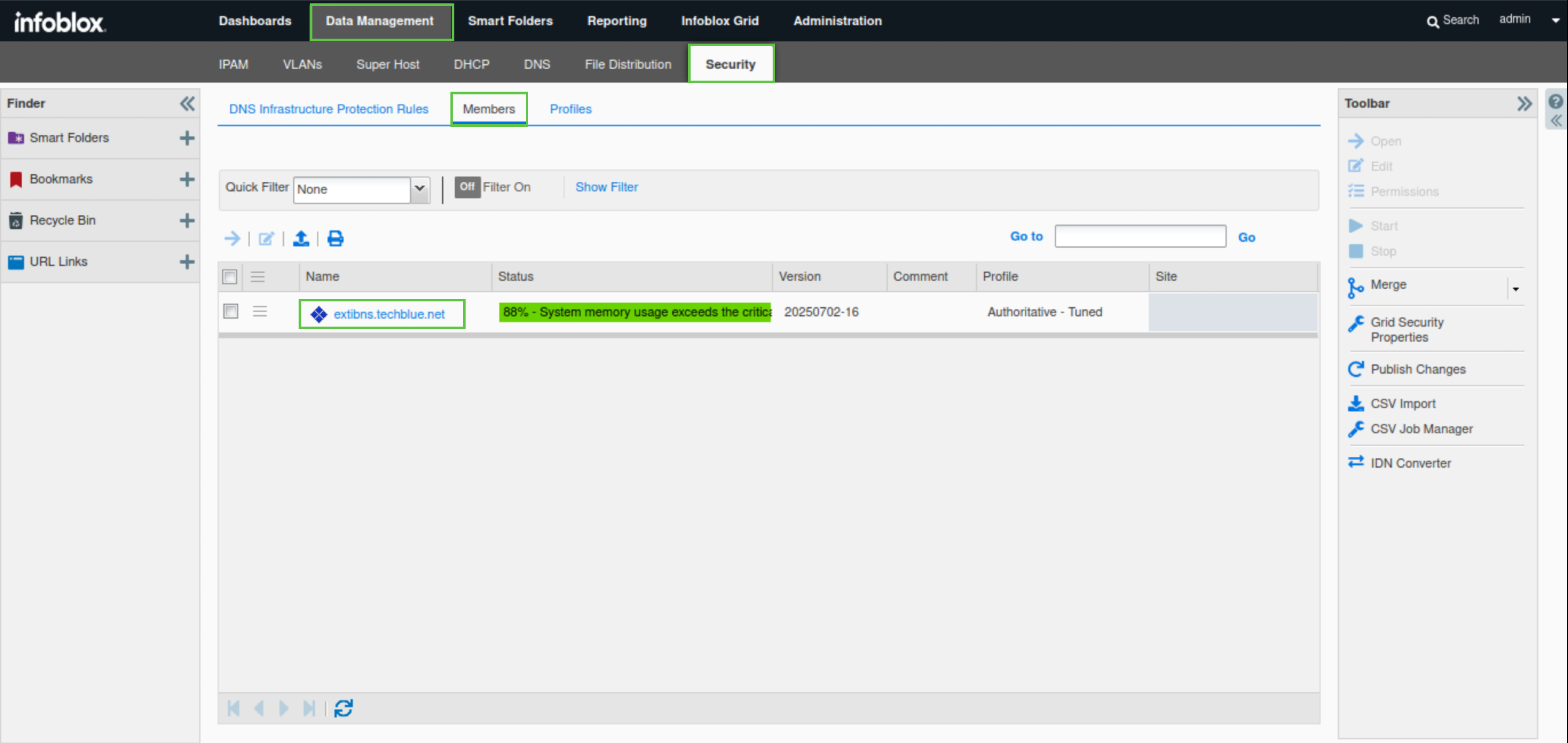Image resolution: width=1568 pixels, height=743 pixels.
Task: Expand the Smart Folders plus button
Action: tap(187, 138)
